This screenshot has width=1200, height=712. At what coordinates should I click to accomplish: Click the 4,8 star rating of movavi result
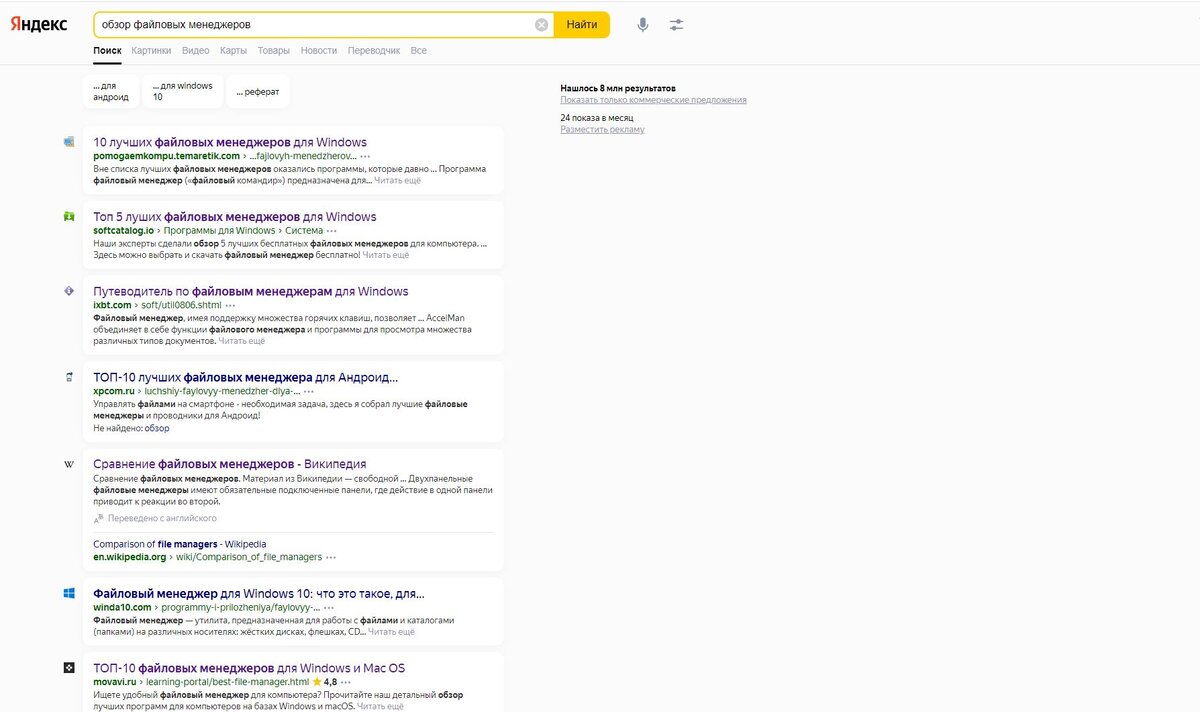324,682
